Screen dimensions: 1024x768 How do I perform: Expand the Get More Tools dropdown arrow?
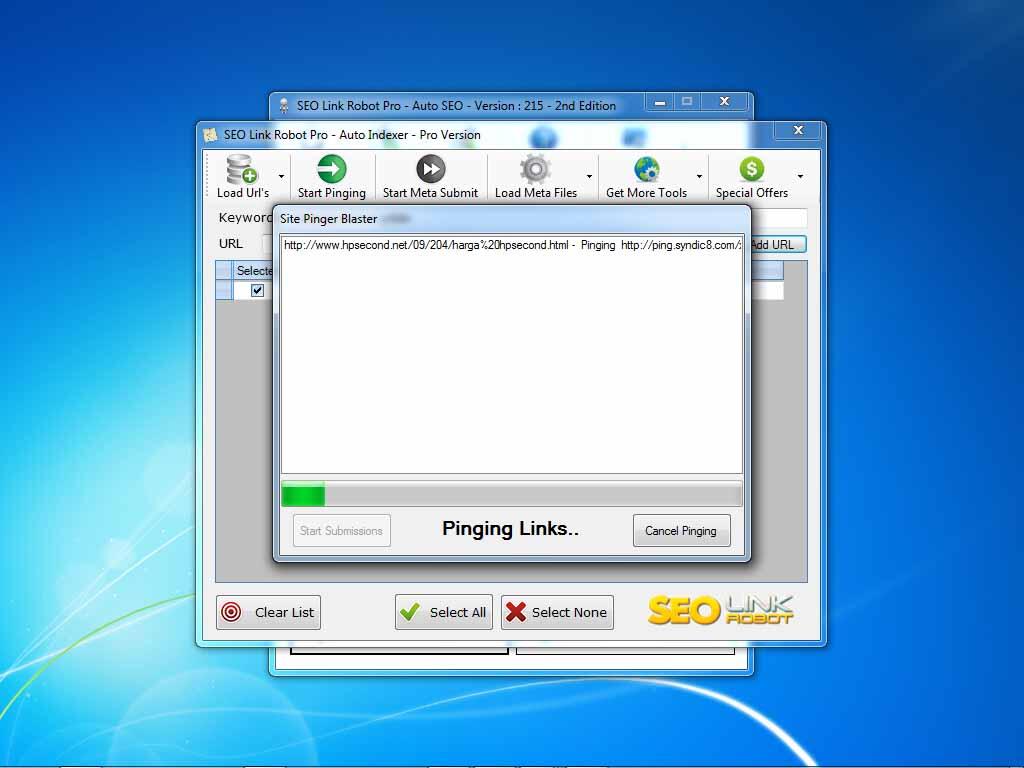pyautogui.click(x=699, y=176)
